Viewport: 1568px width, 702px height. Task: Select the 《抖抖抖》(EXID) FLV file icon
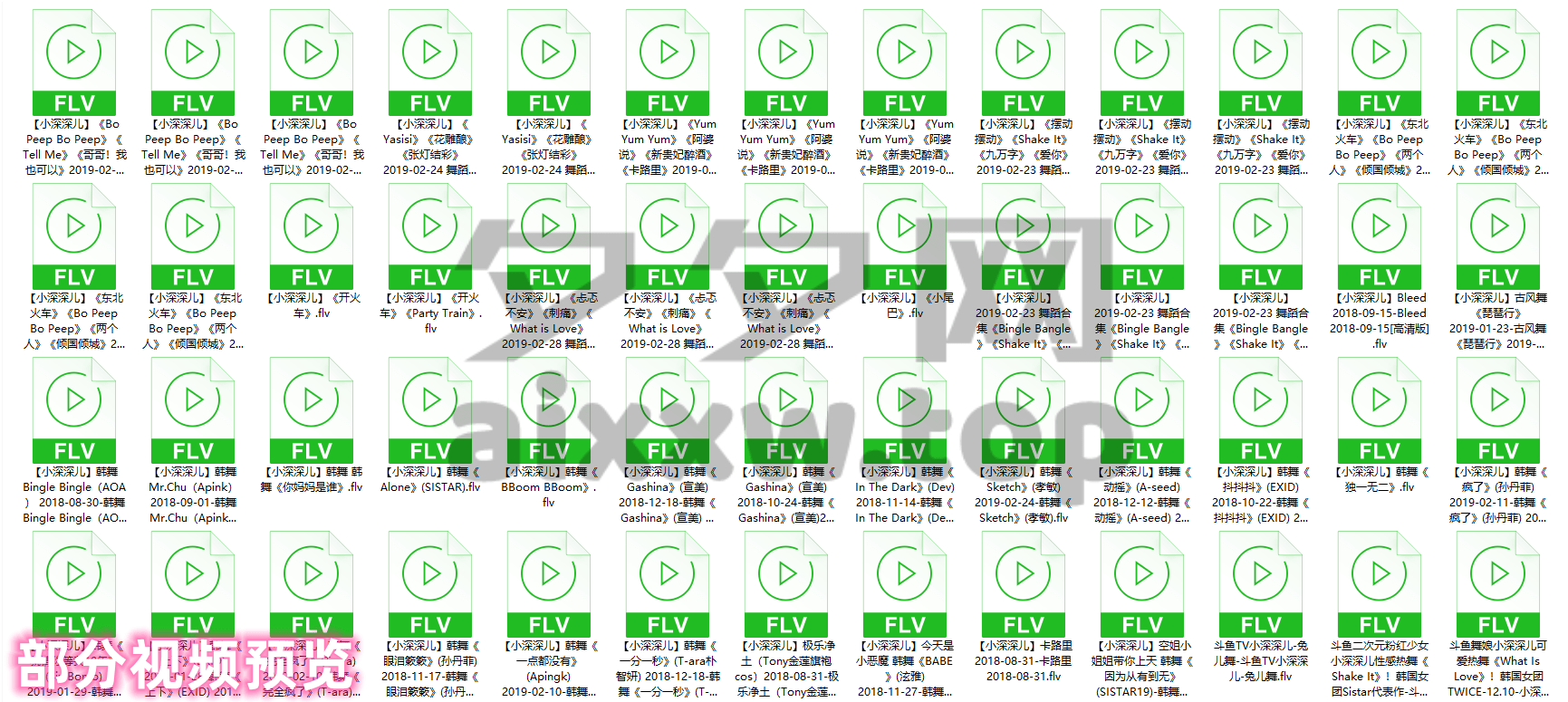(x=1261, y=410)
